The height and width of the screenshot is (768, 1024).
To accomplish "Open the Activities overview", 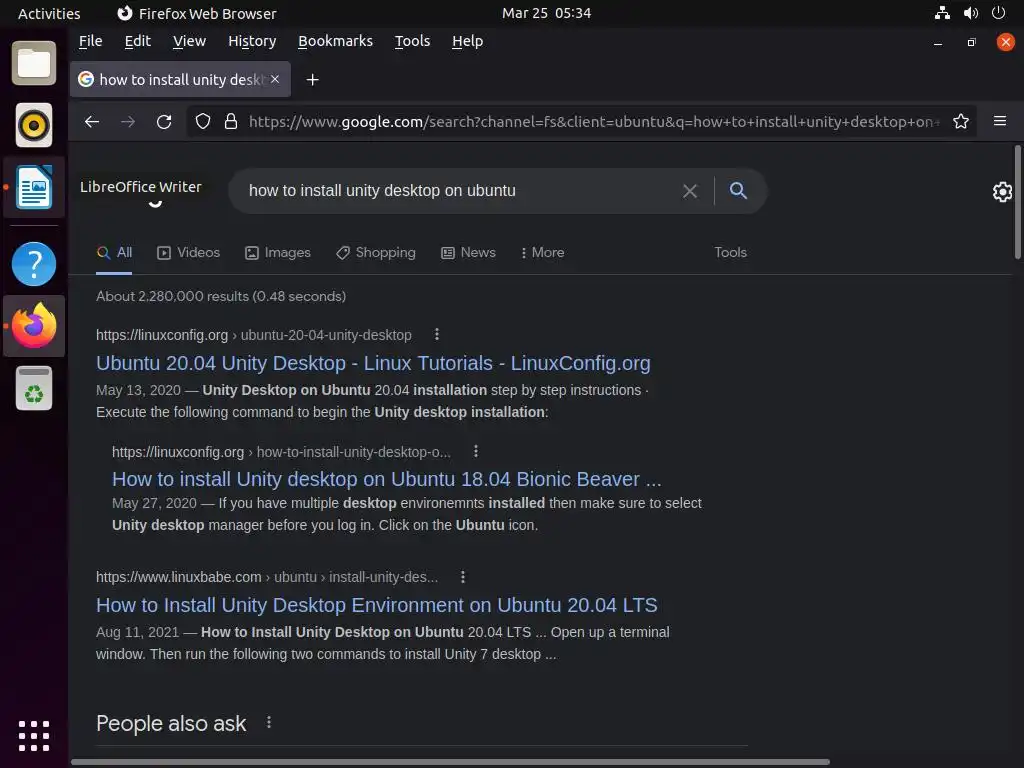I will [x=49, y=13].
